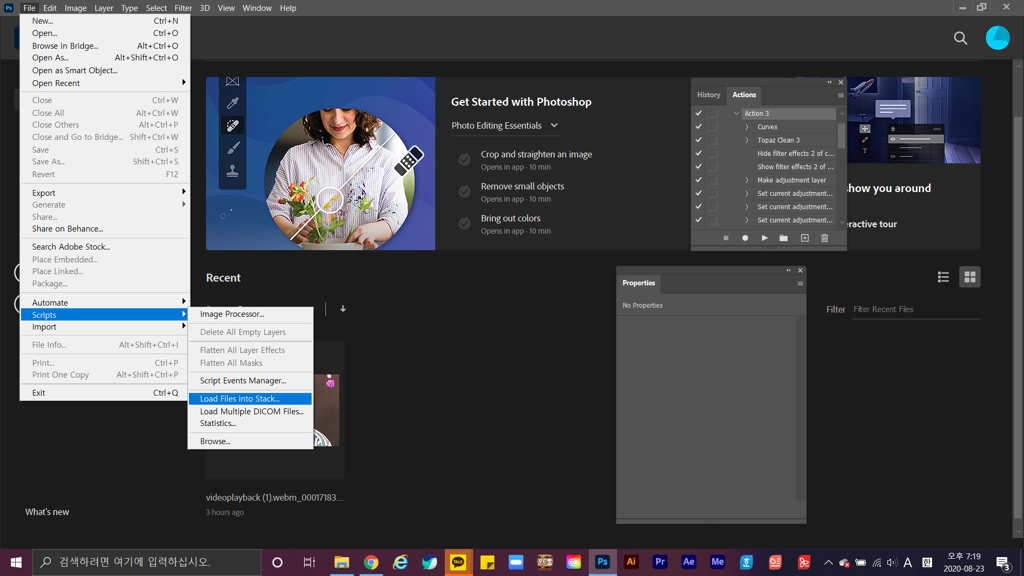Screen dimensions: 1024x576
Task: Toggle the checkmark for Make adjustment layer
Action: [x=698, y=180]
